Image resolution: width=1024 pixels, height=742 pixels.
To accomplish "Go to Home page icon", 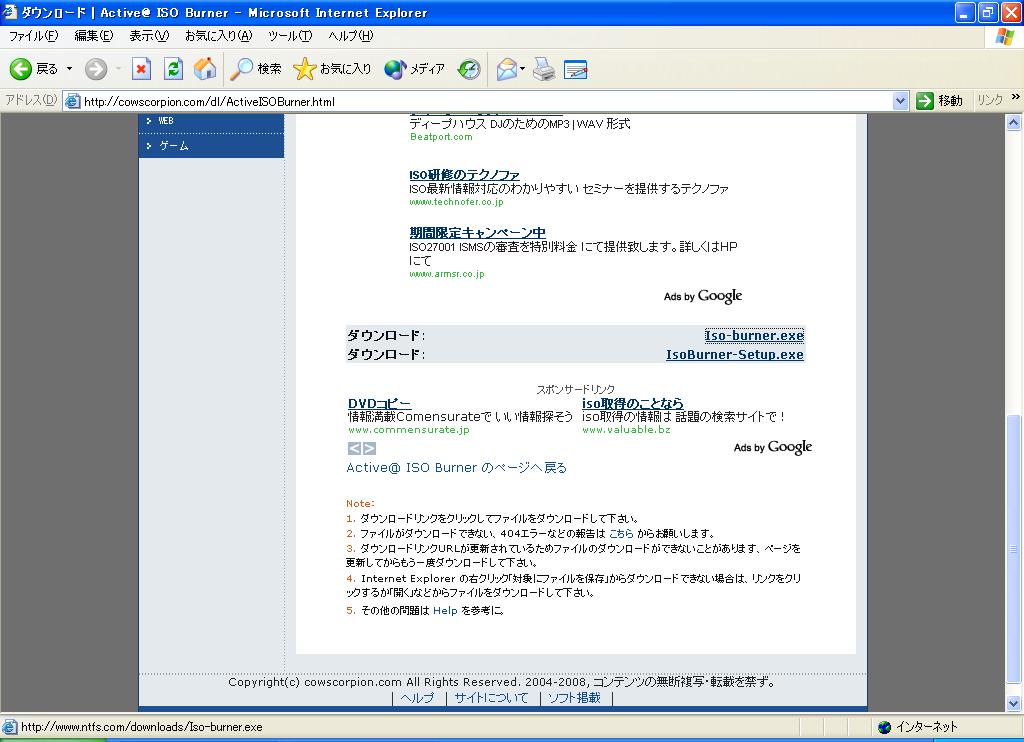I will click(x=205, y=69).
